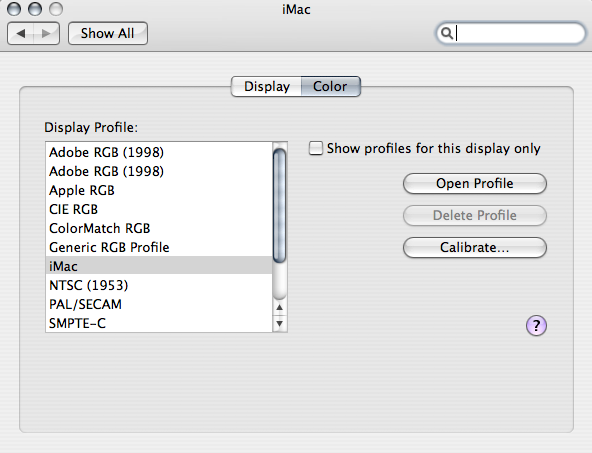Open the selected profile with Open Profile
The width and height of the screenshot is (592, 453).
pyautogui.click(x=475, y=183)
